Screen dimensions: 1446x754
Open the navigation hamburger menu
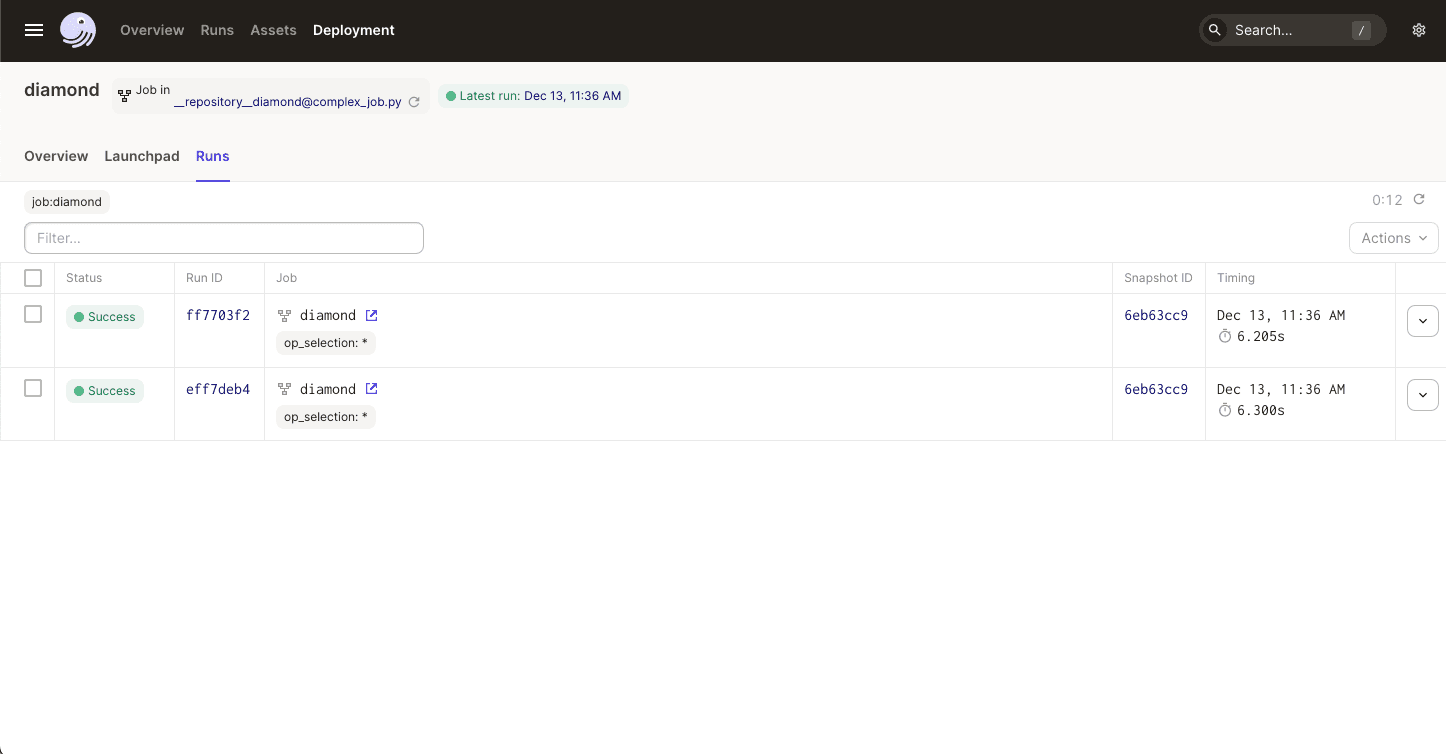33,30
